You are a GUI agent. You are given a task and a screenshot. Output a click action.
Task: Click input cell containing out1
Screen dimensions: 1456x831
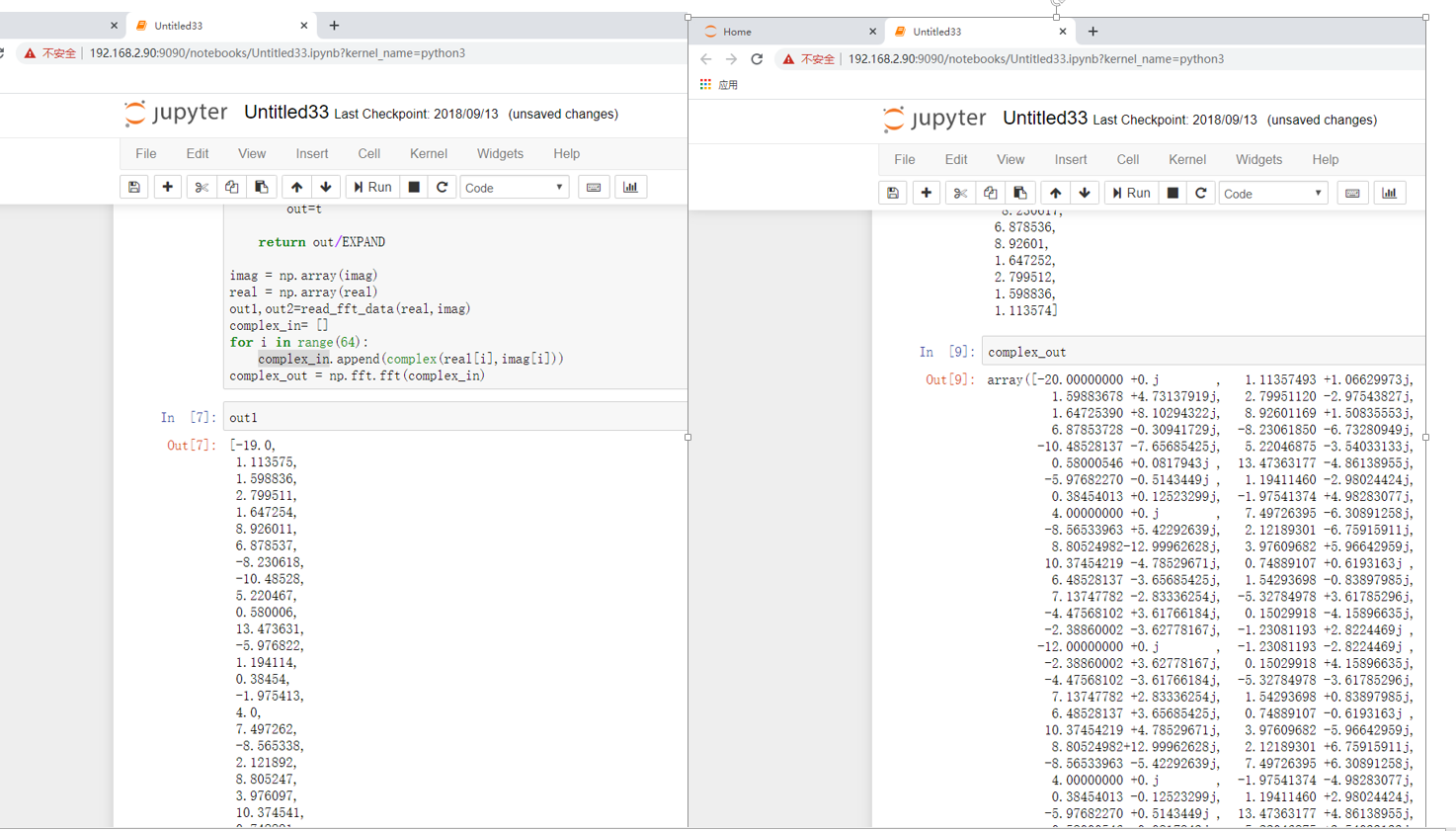[x=455, y=417]
